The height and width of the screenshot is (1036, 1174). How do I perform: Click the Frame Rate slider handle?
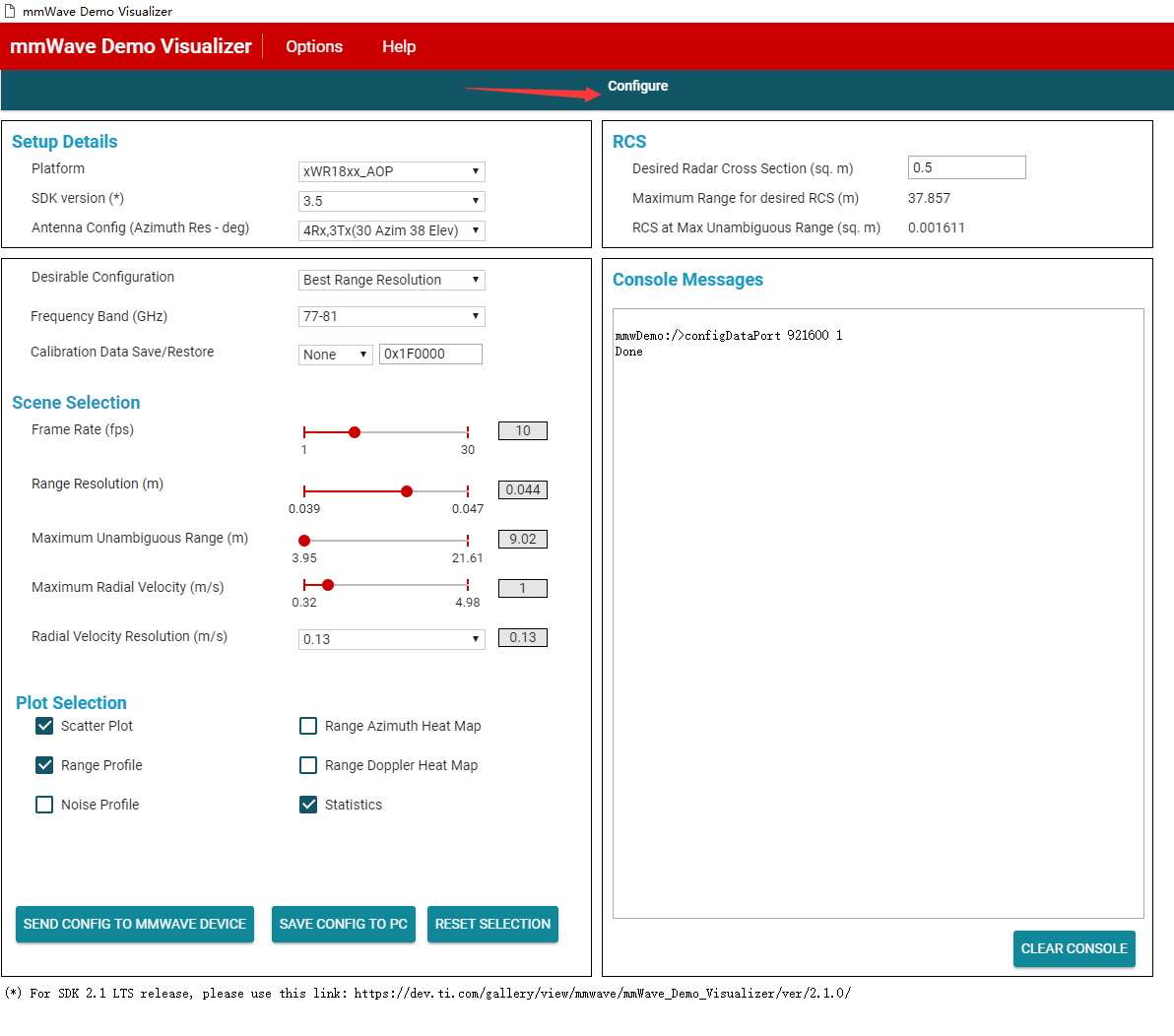[355, 432]
